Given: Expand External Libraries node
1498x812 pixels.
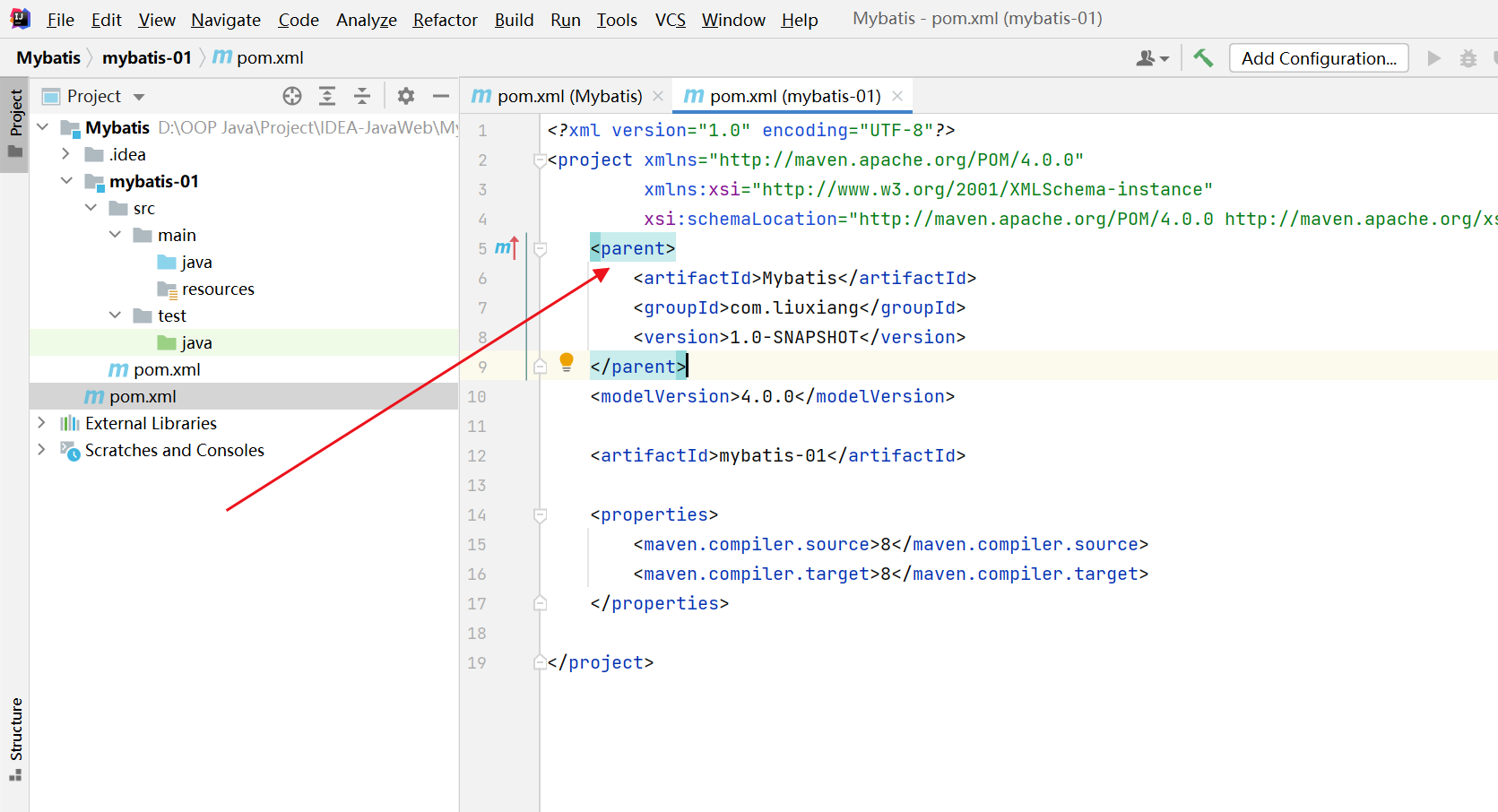Looking at the screenshot, I should coord(41,423).
